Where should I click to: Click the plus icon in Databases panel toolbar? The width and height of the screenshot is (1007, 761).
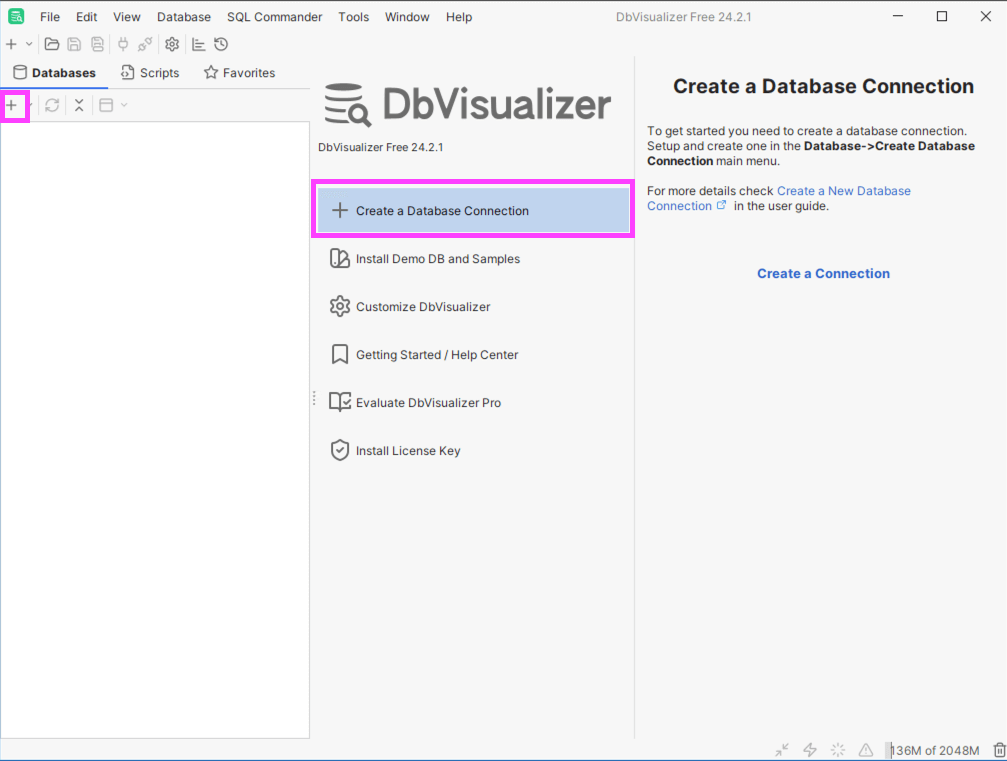(12, 105)
